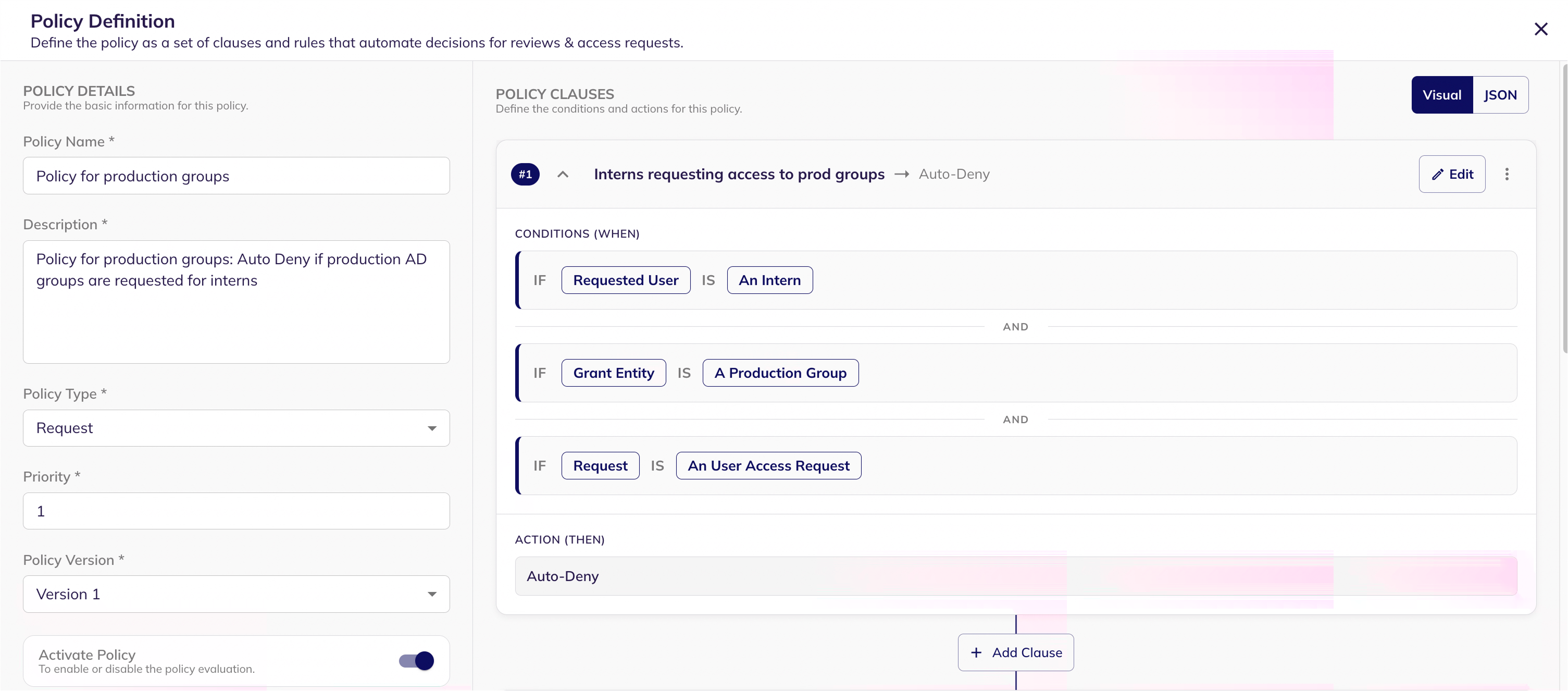Toggle the Activate Policy switch
The width and height of the screenshot is (1568, 691).
(416, 661)
